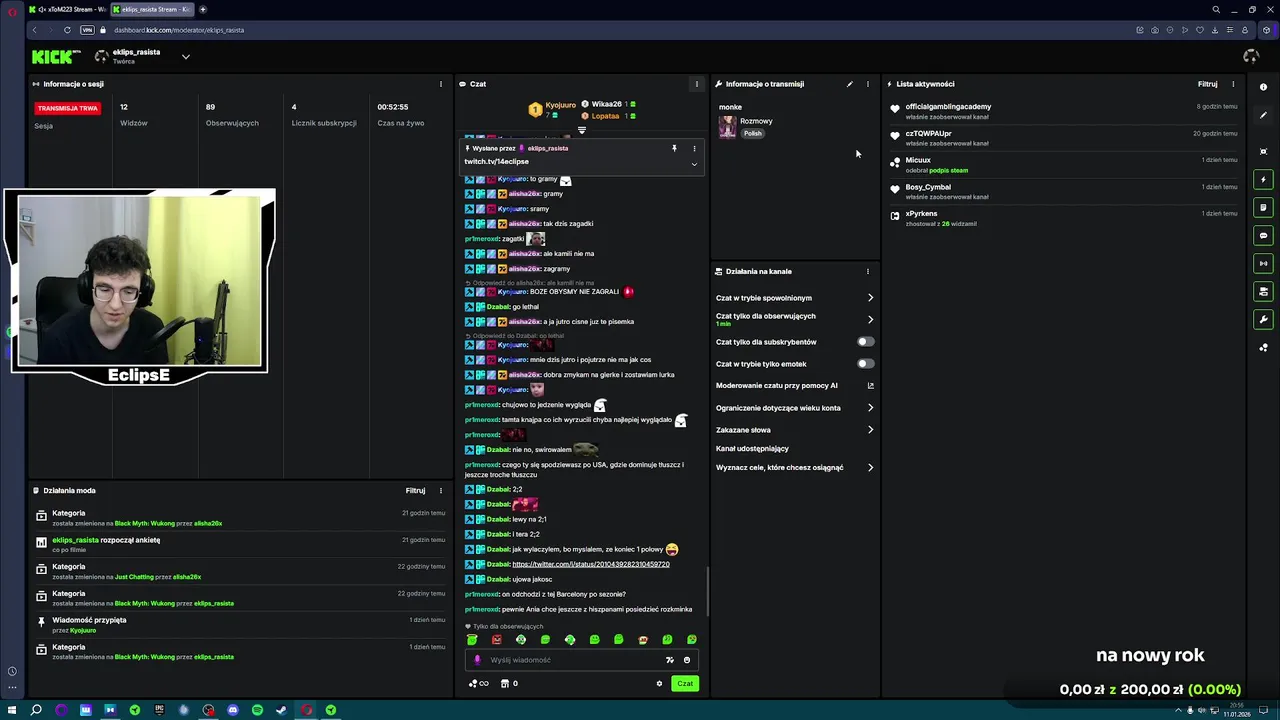1280x720 pixels.
Task: Click the info icon in right sidebar
Action: 1263,87
